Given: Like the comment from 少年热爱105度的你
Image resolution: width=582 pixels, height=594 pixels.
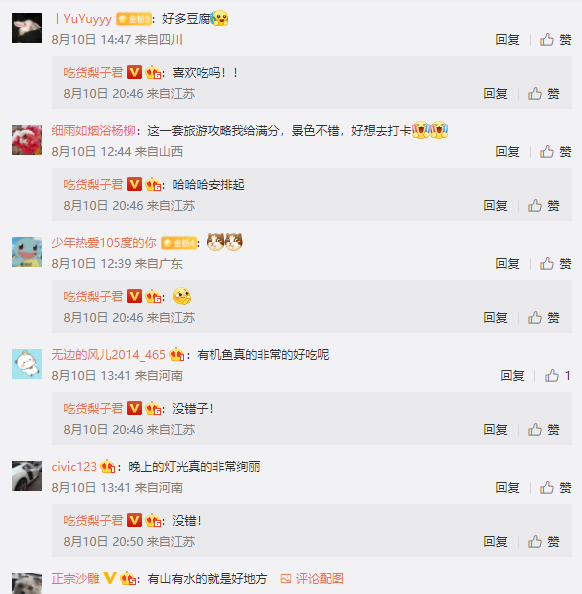Looking at the screenshot, I should [x=555, y=263].
